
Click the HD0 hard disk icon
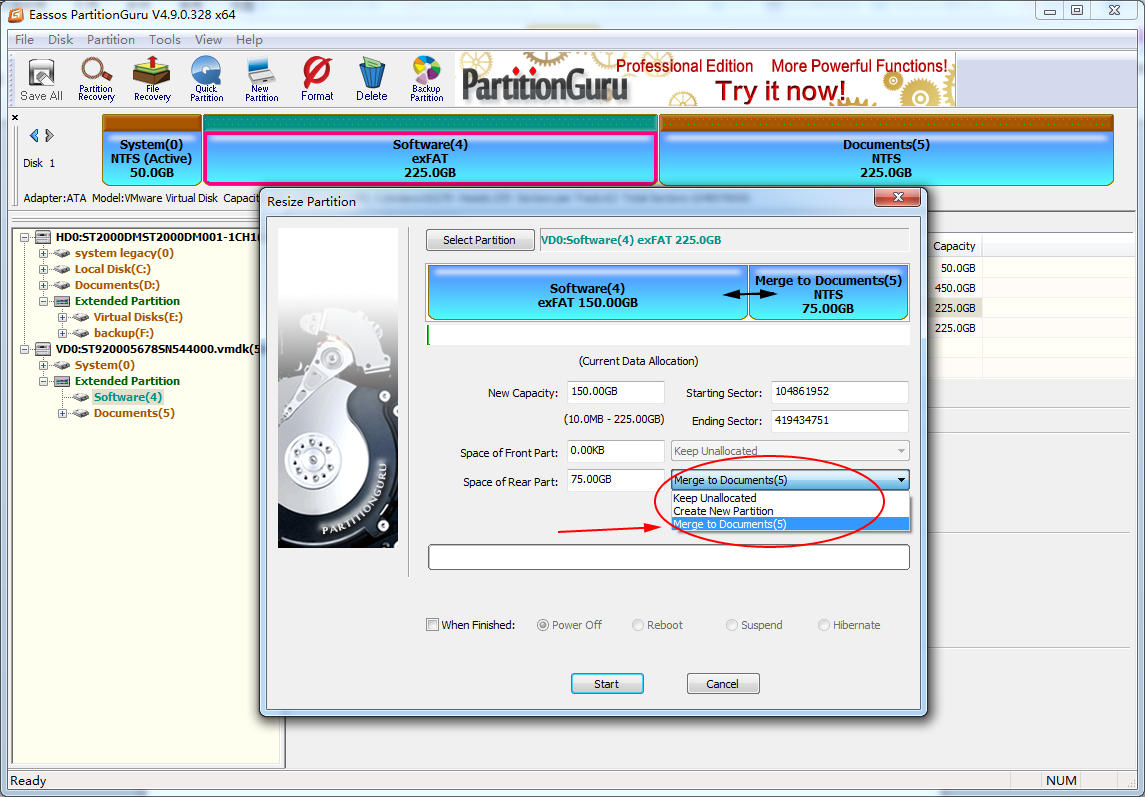[x=44, y=237]
